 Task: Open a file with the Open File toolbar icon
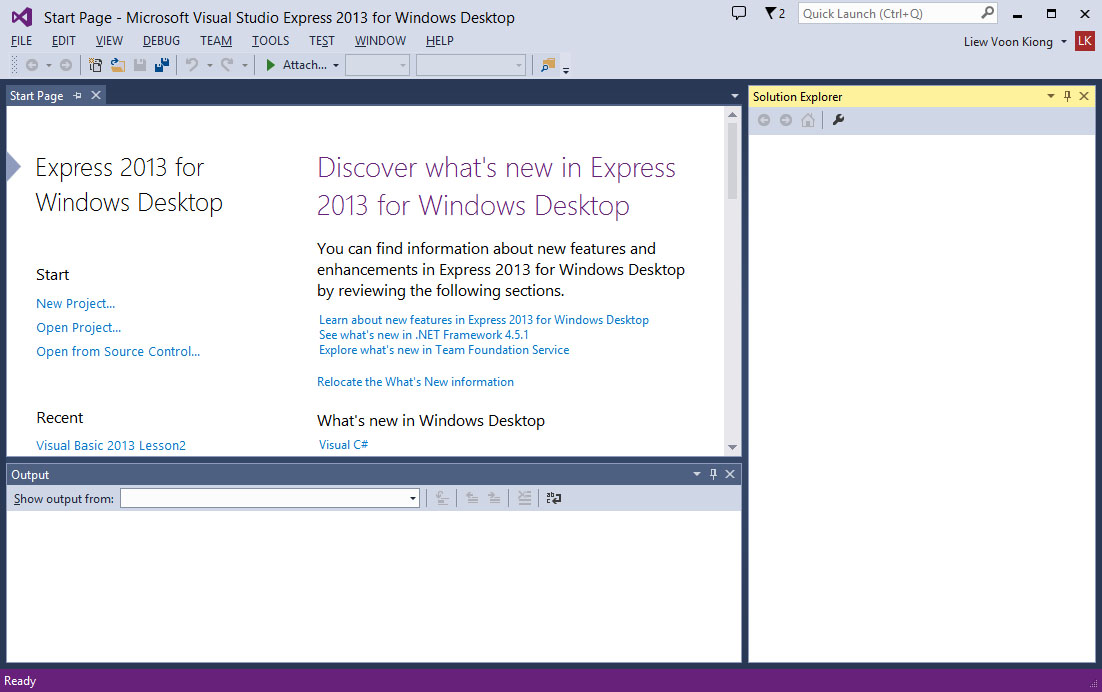coord(118,64)
